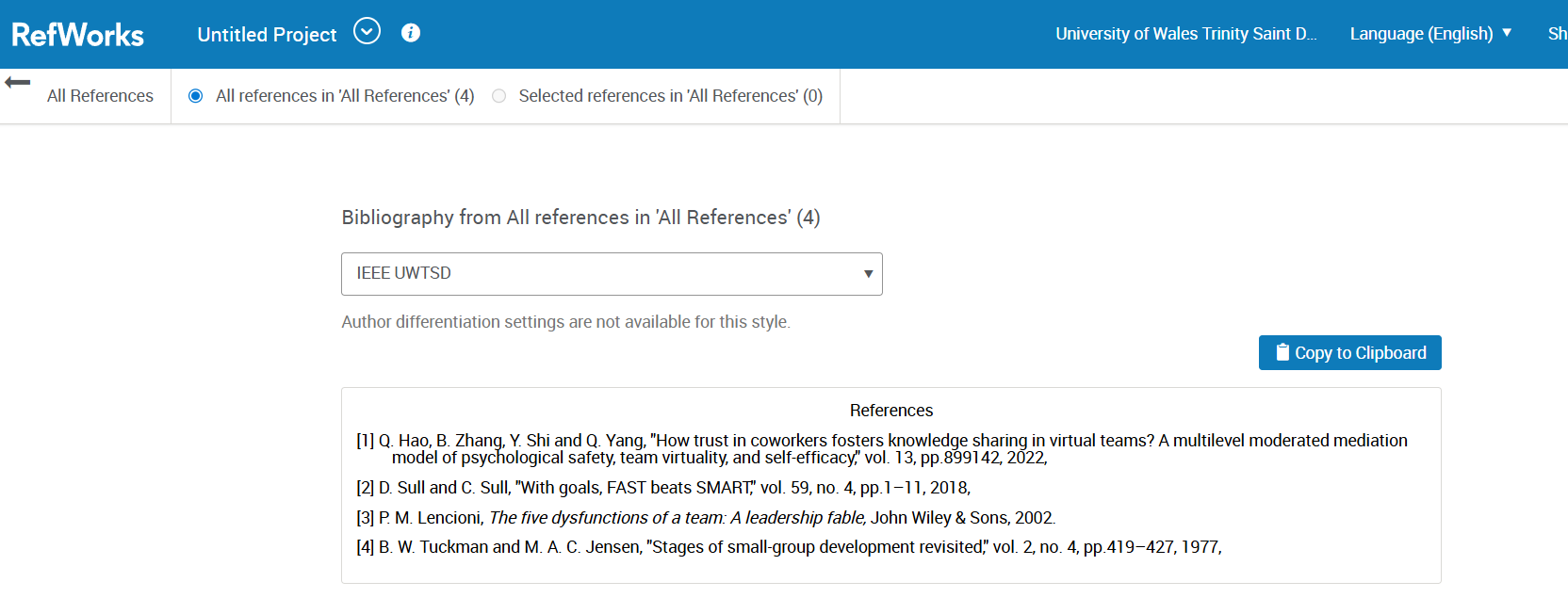This screenshot has width=1568, height=614.
Task: Click the RefWorks logo
Action: click(x=77, y=35)
